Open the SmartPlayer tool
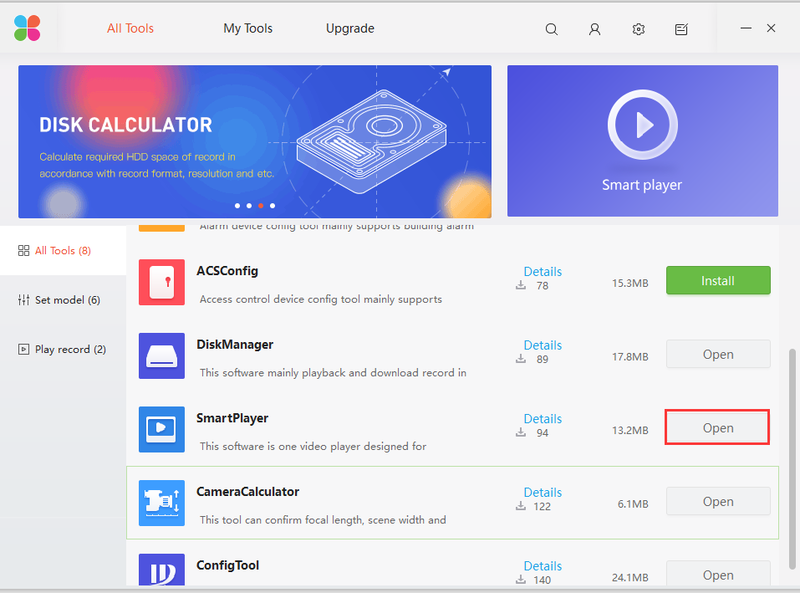 coord(718,428)
